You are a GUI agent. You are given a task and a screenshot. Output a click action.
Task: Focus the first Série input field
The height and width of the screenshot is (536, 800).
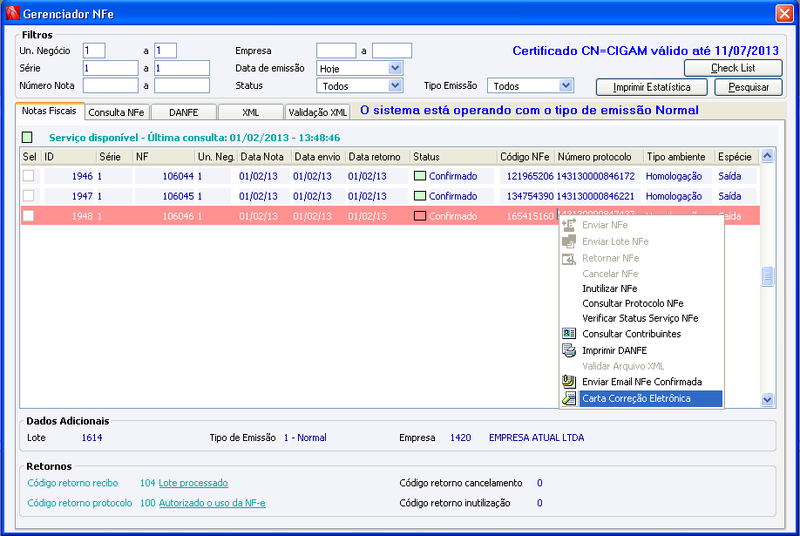pyautogui.click(x=111, y=68)
